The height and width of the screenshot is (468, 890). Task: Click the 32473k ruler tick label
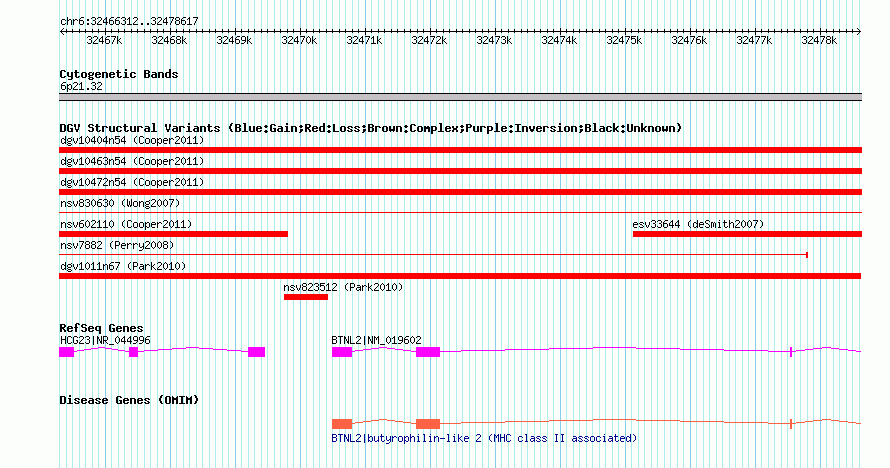[x=494, y=40]
